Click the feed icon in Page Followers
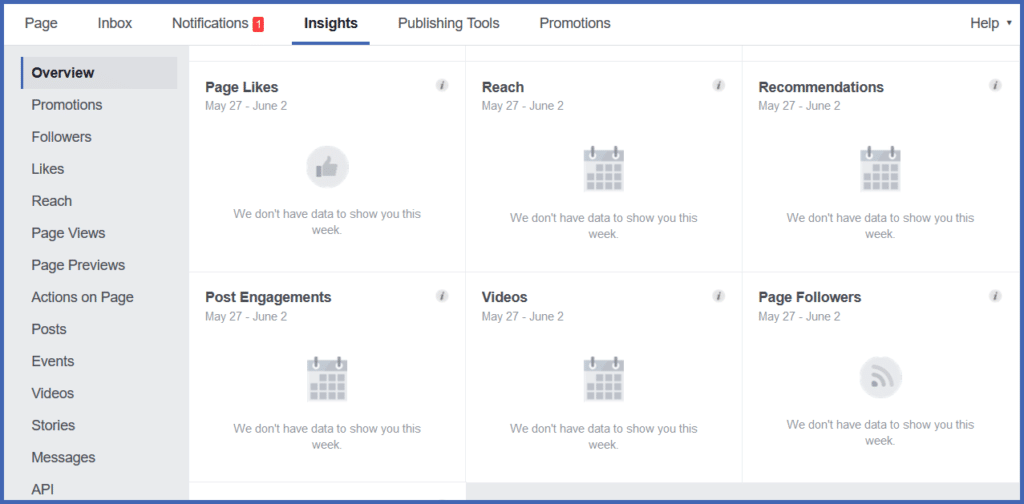Screen dimensions: 1024x504 tap(880, 377)
